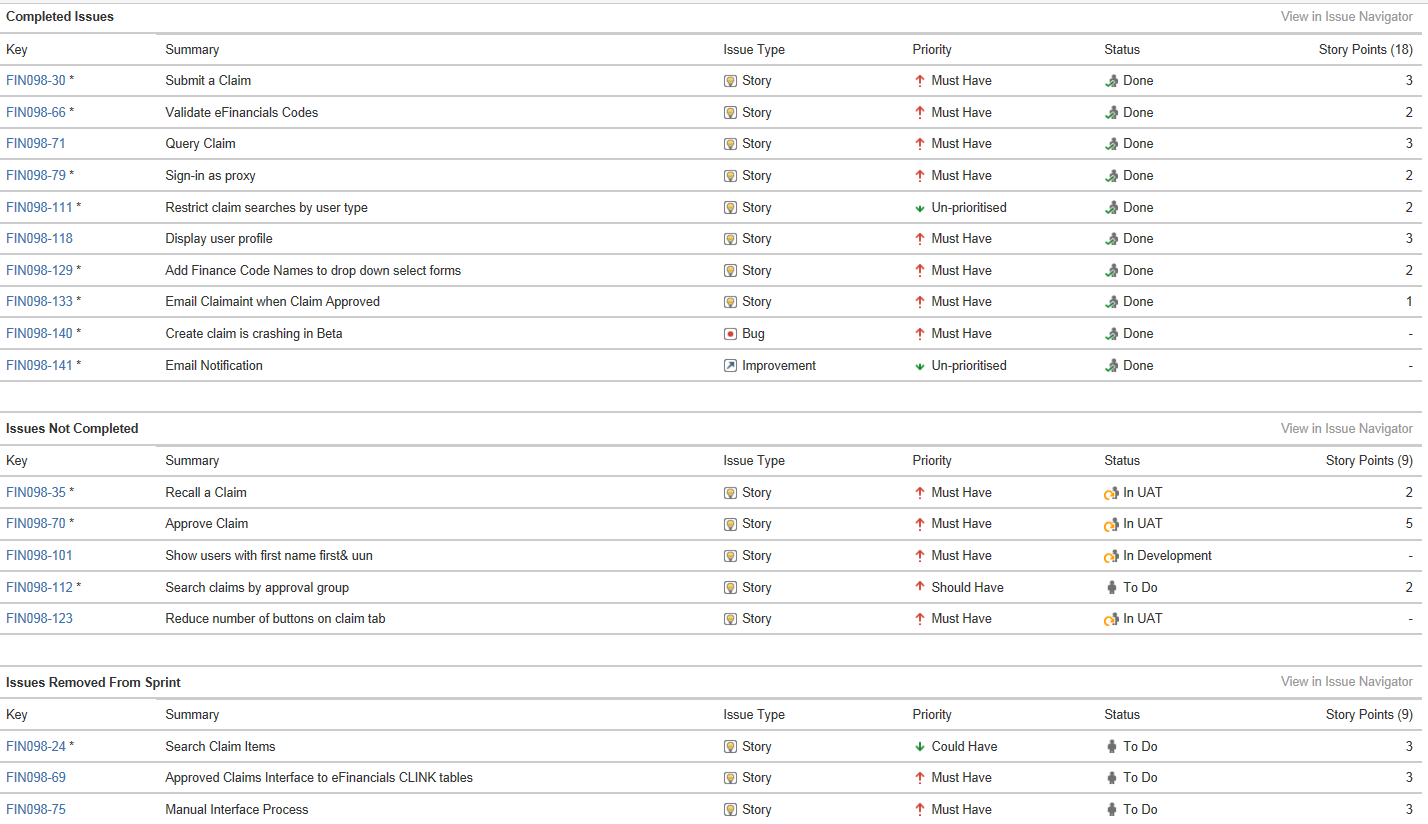Screen dimensions: 1428x824
Task: View Completed Issues in Issue Navigator
Action: (1347, 17)
